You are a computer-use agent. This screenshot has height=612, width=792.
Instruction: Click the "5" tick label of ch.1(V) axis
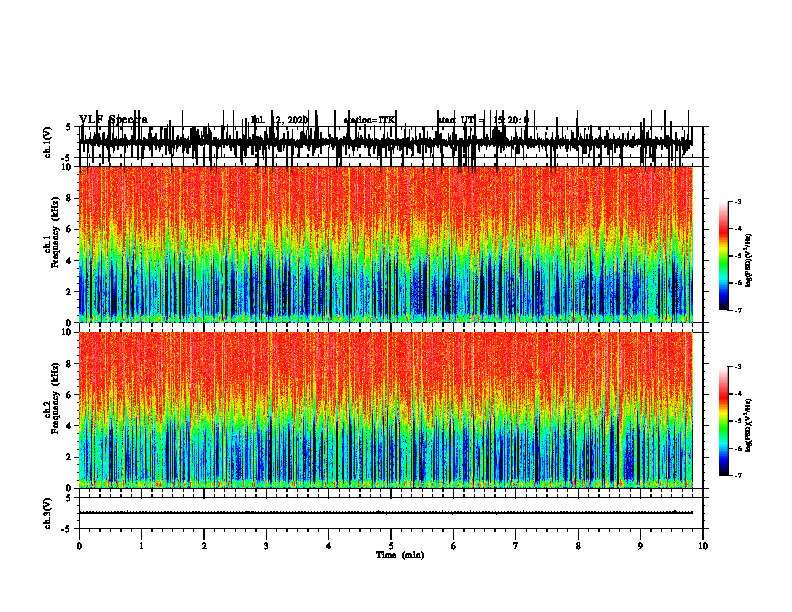68,128
